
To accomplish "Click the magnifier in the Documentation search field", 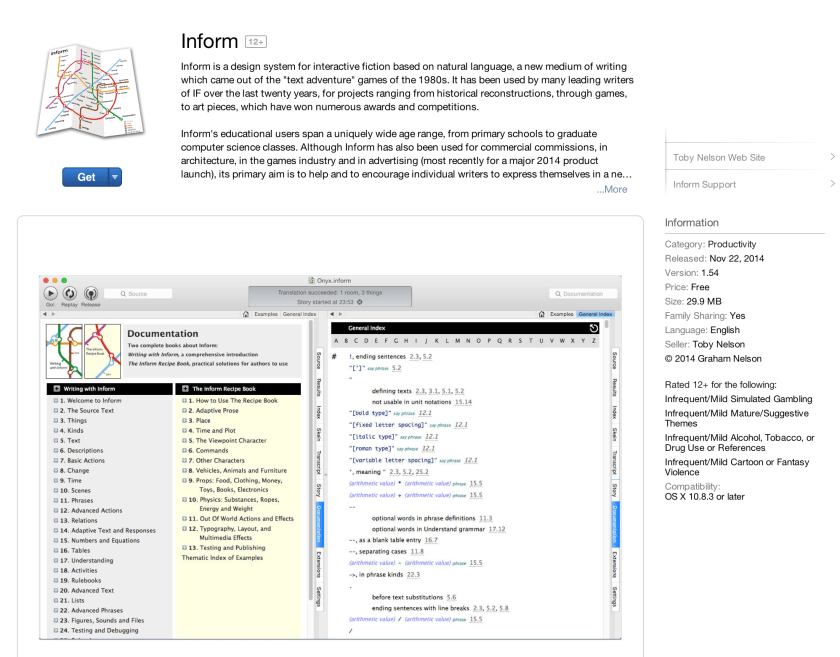I will pos(557,293).
